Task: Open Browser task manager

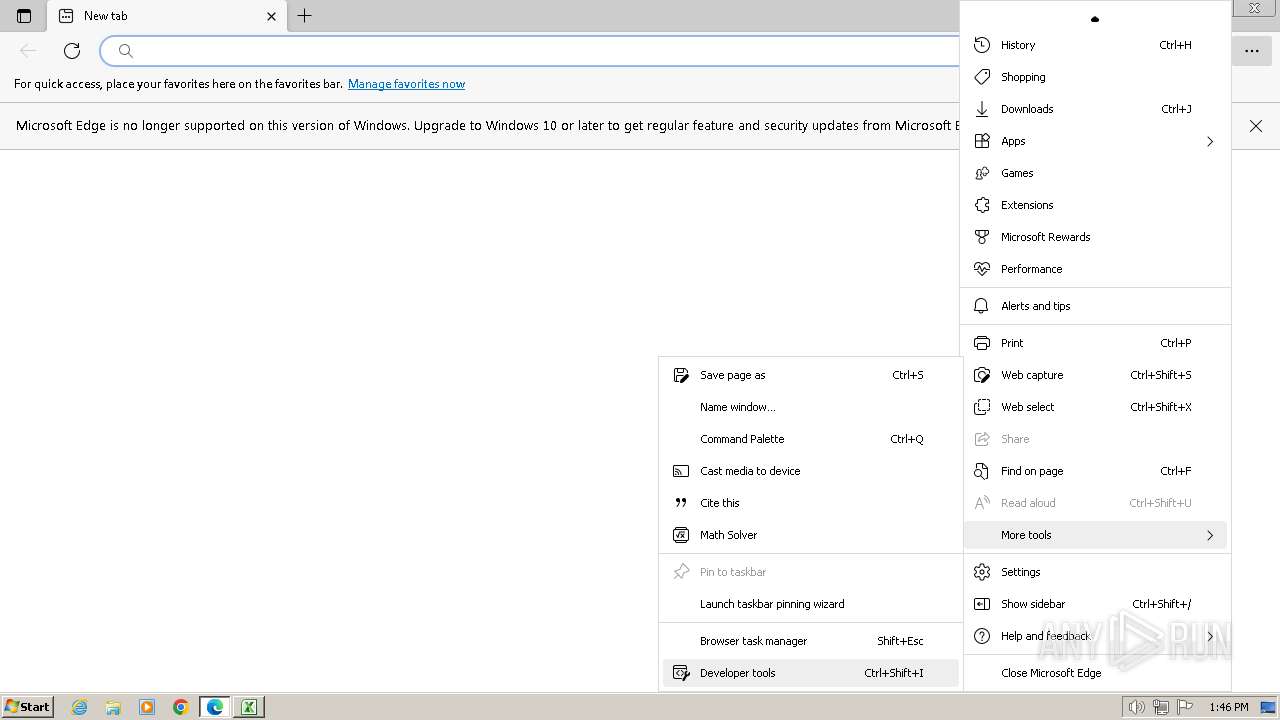Action: (810, 641)
